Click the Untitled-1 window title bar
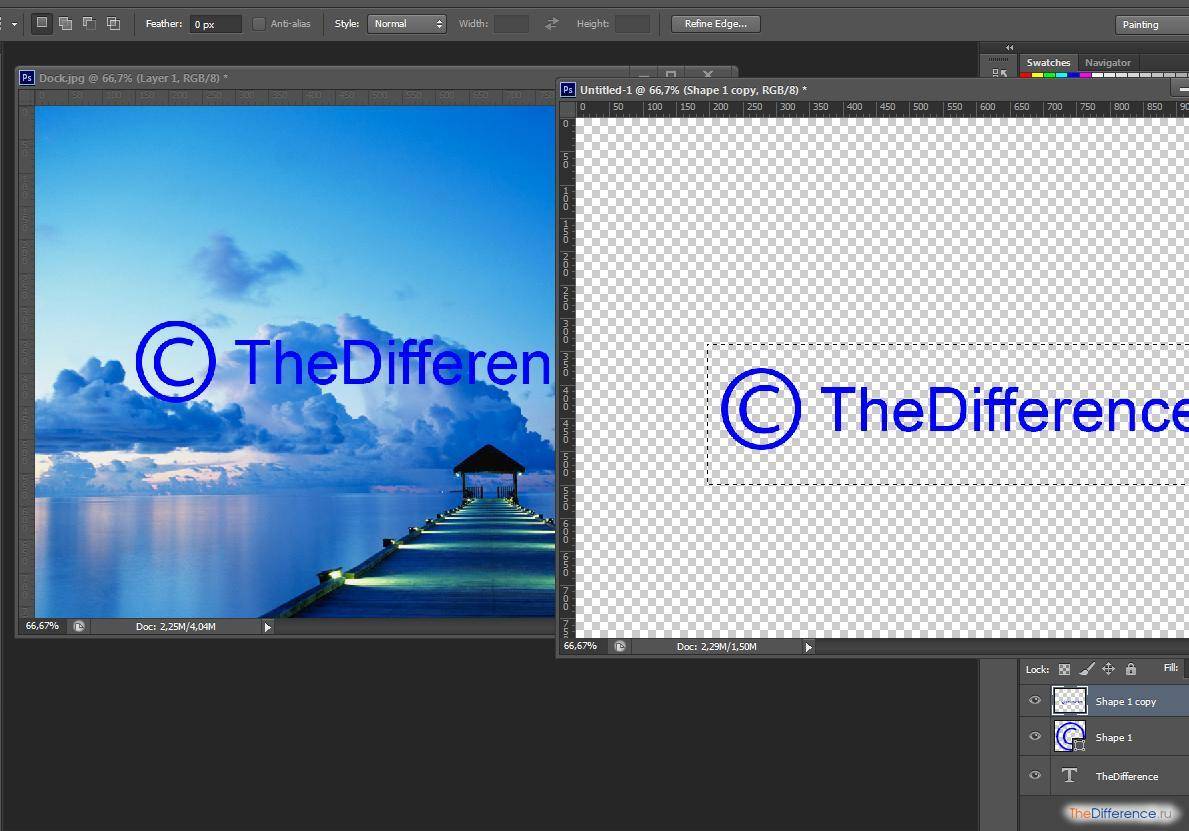This screenshot has height=831, width=1189. click(872, 90)
